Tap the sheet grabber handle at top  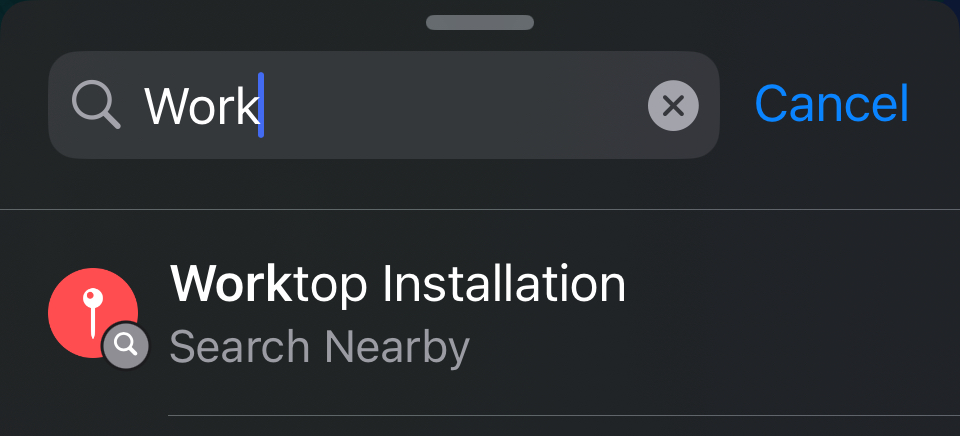pyautogui.click(x=480, y=23)
